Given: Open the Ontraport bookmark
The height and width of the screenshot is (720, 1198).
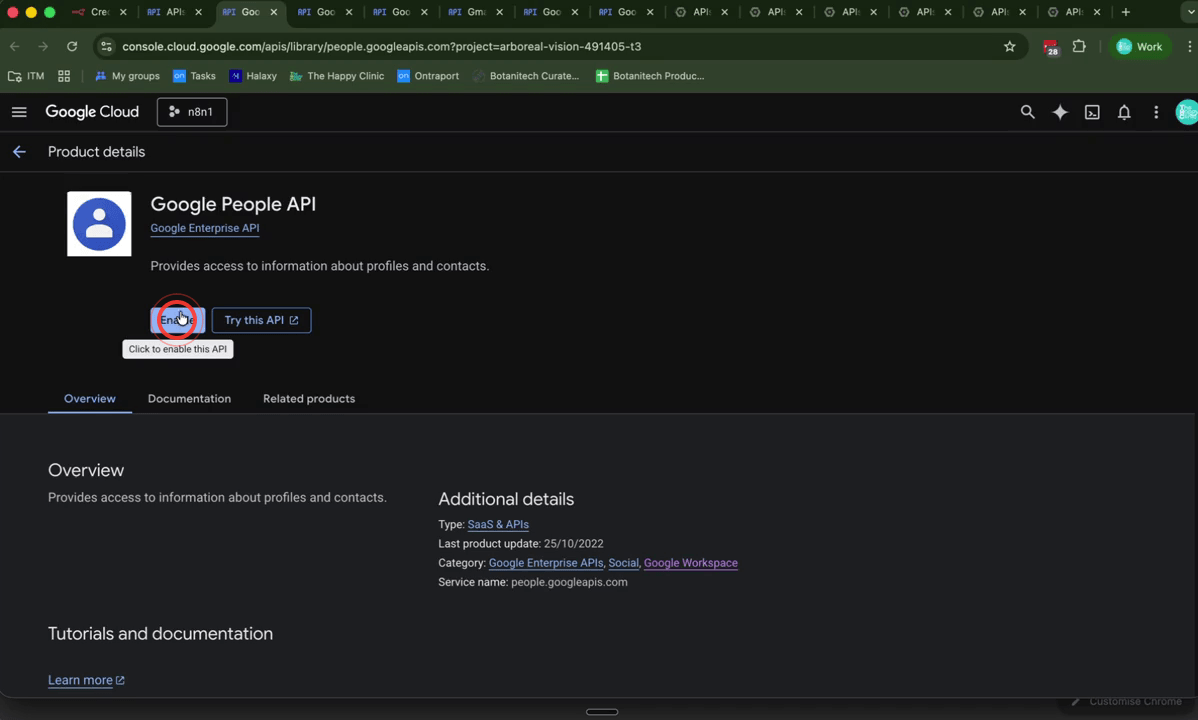Looking at the screenshot, I should click(428, 75).
